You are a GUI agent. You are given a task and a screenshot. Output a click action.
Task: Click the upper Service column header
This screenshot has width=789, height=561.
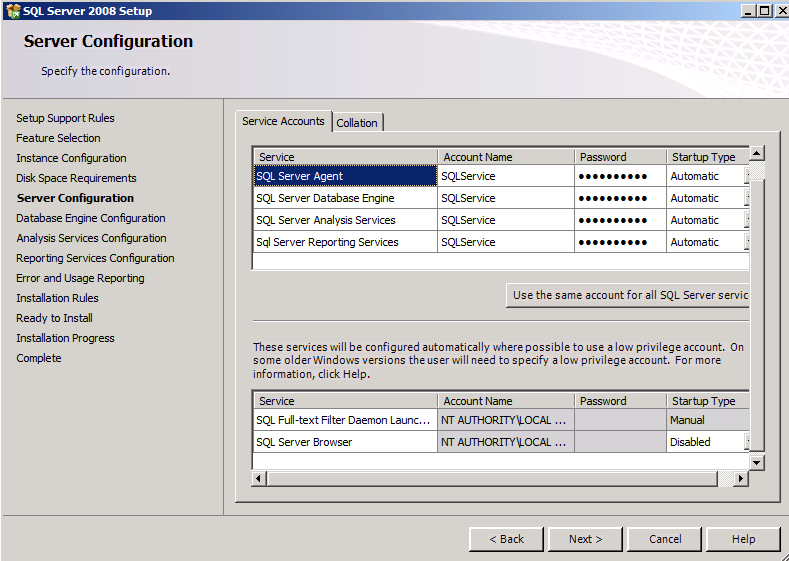346,157
